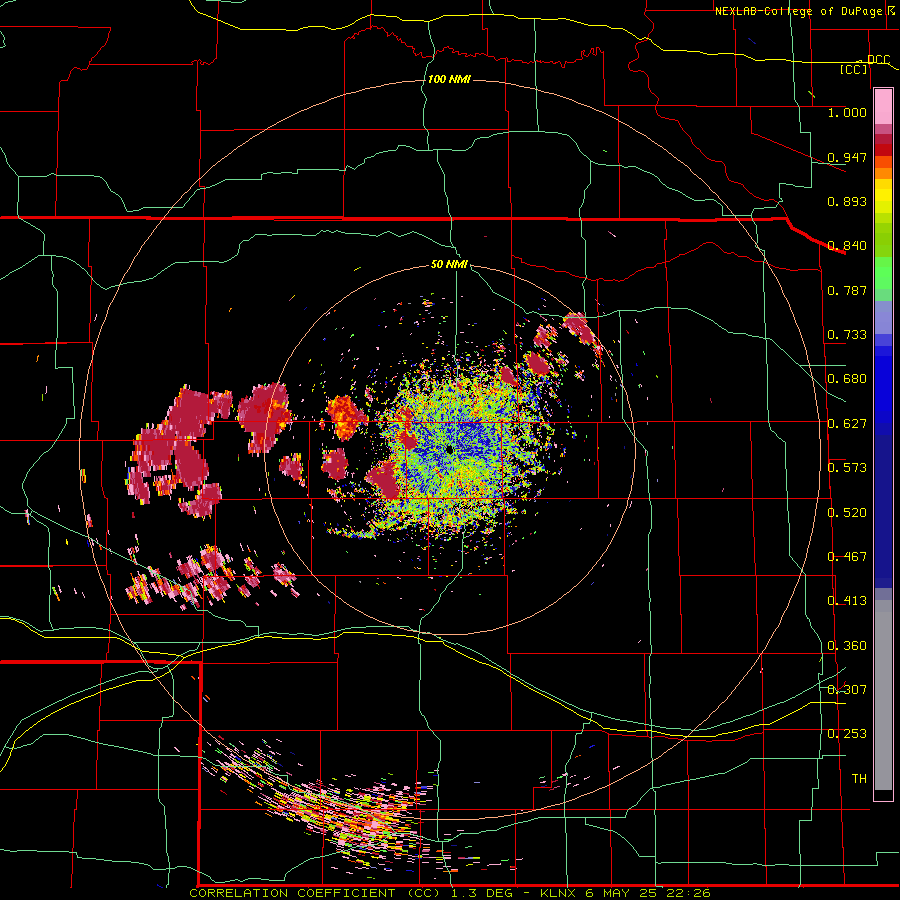Click the 0.520 color scale value
The width and height of the screenshot is (900, 900).
847,513
